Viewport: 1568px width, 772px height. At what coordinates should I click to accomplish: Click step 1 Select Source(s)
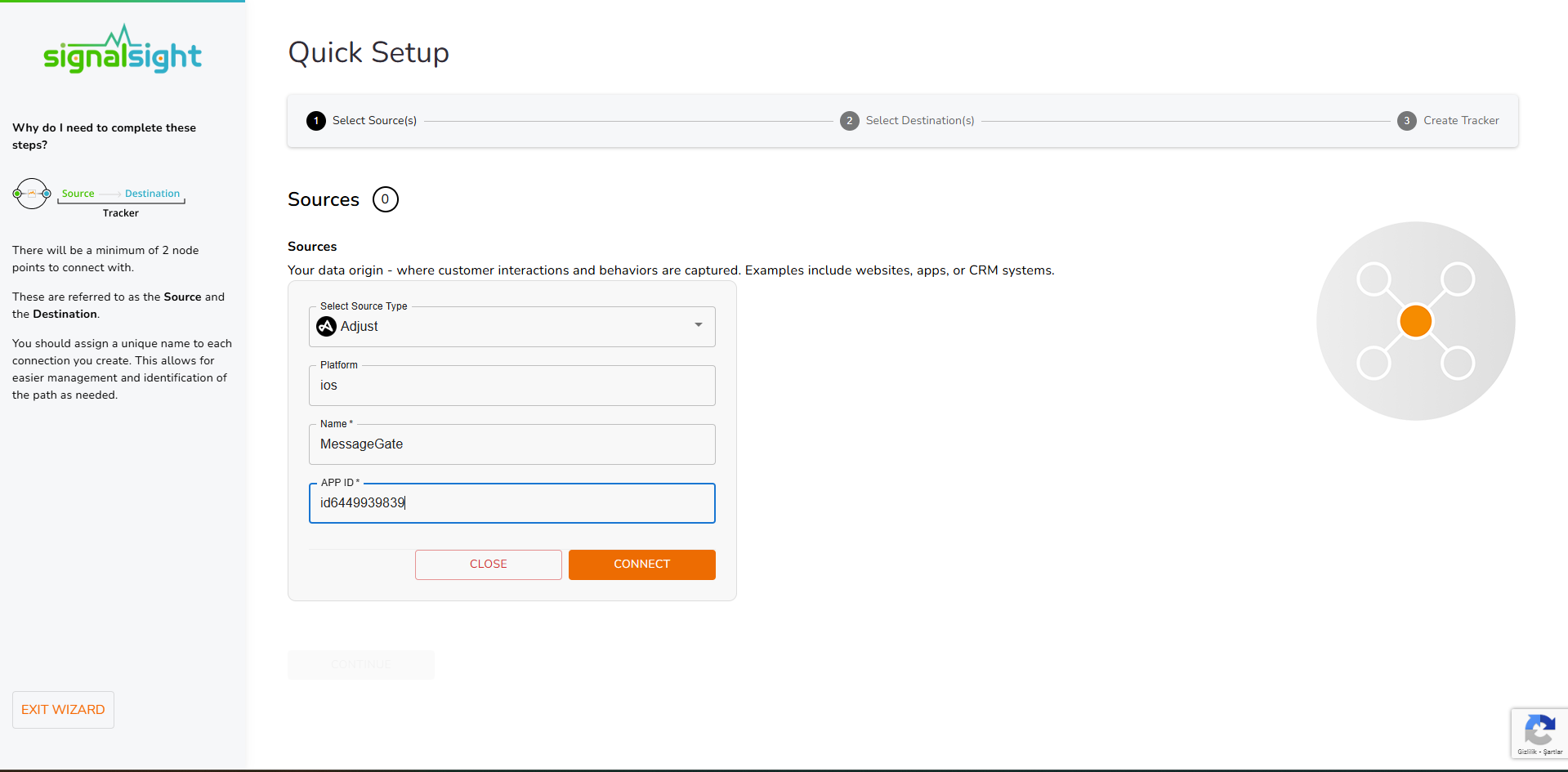362,121
